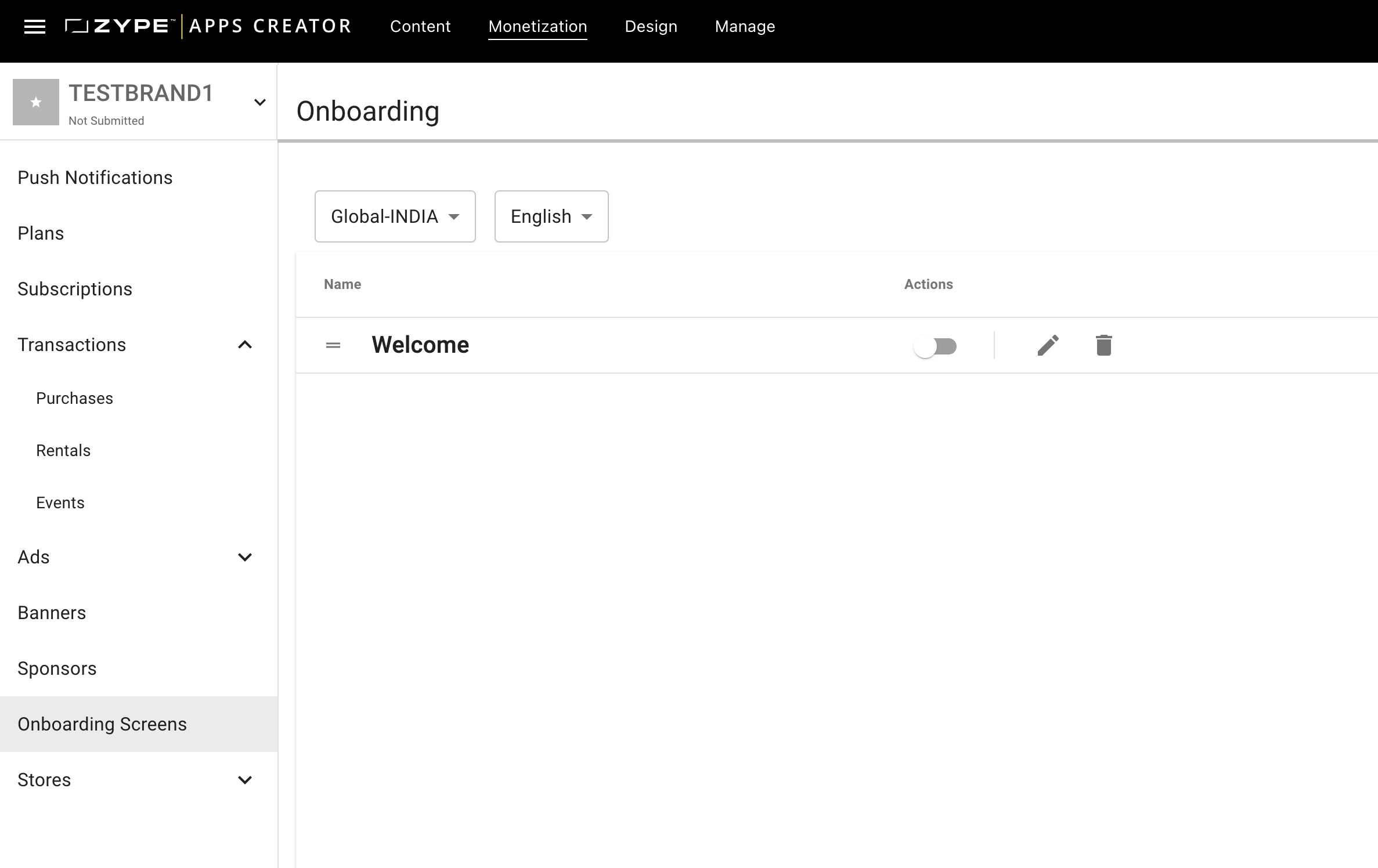This screenshot has height=868, width=1378.
Task: Edit the Welcome screen with pencil icon
Action: pyautogui.click(x=1048, y=345)
